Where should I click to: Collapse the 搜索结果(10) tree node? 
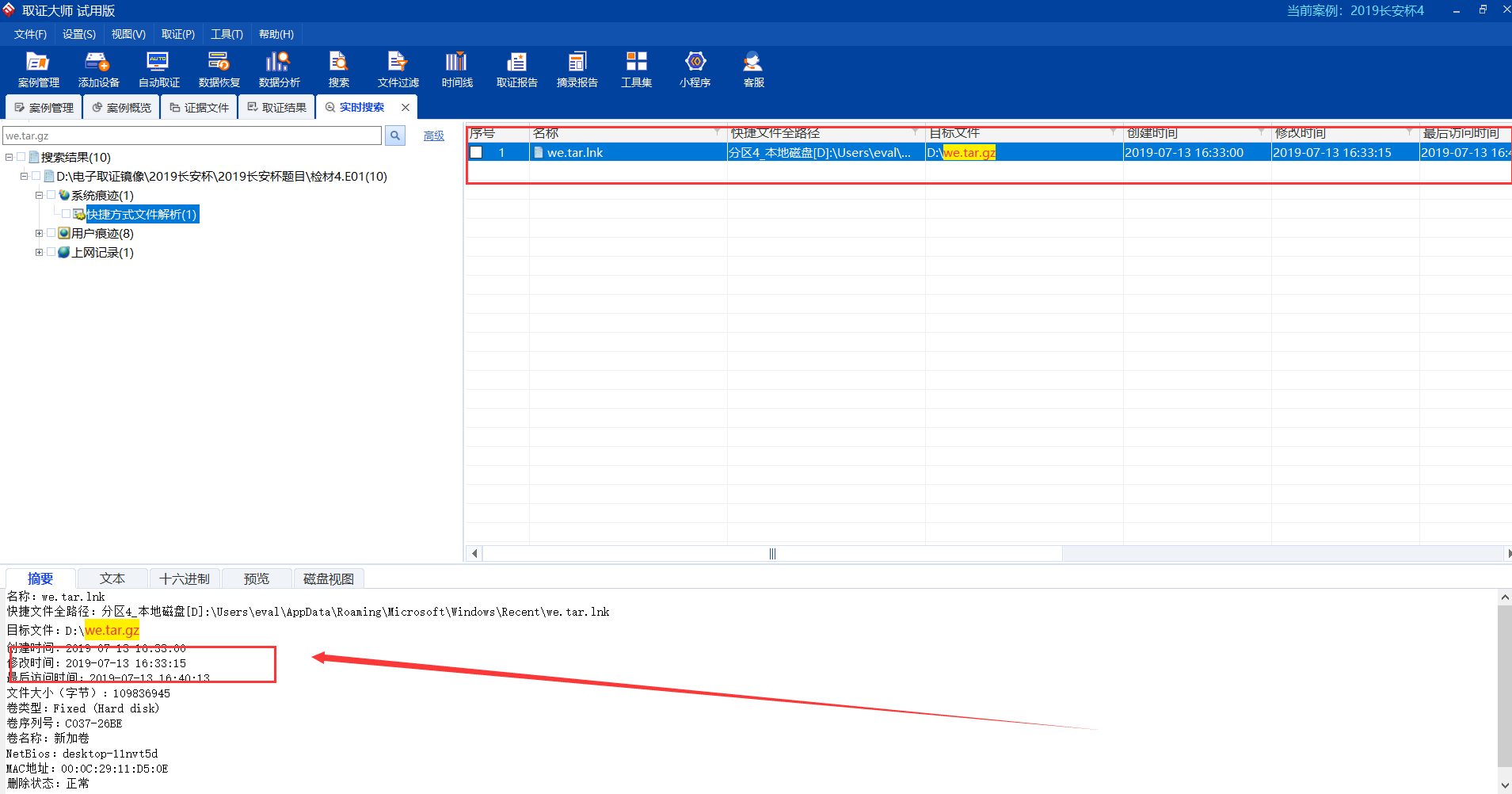(x=9, y=157)
